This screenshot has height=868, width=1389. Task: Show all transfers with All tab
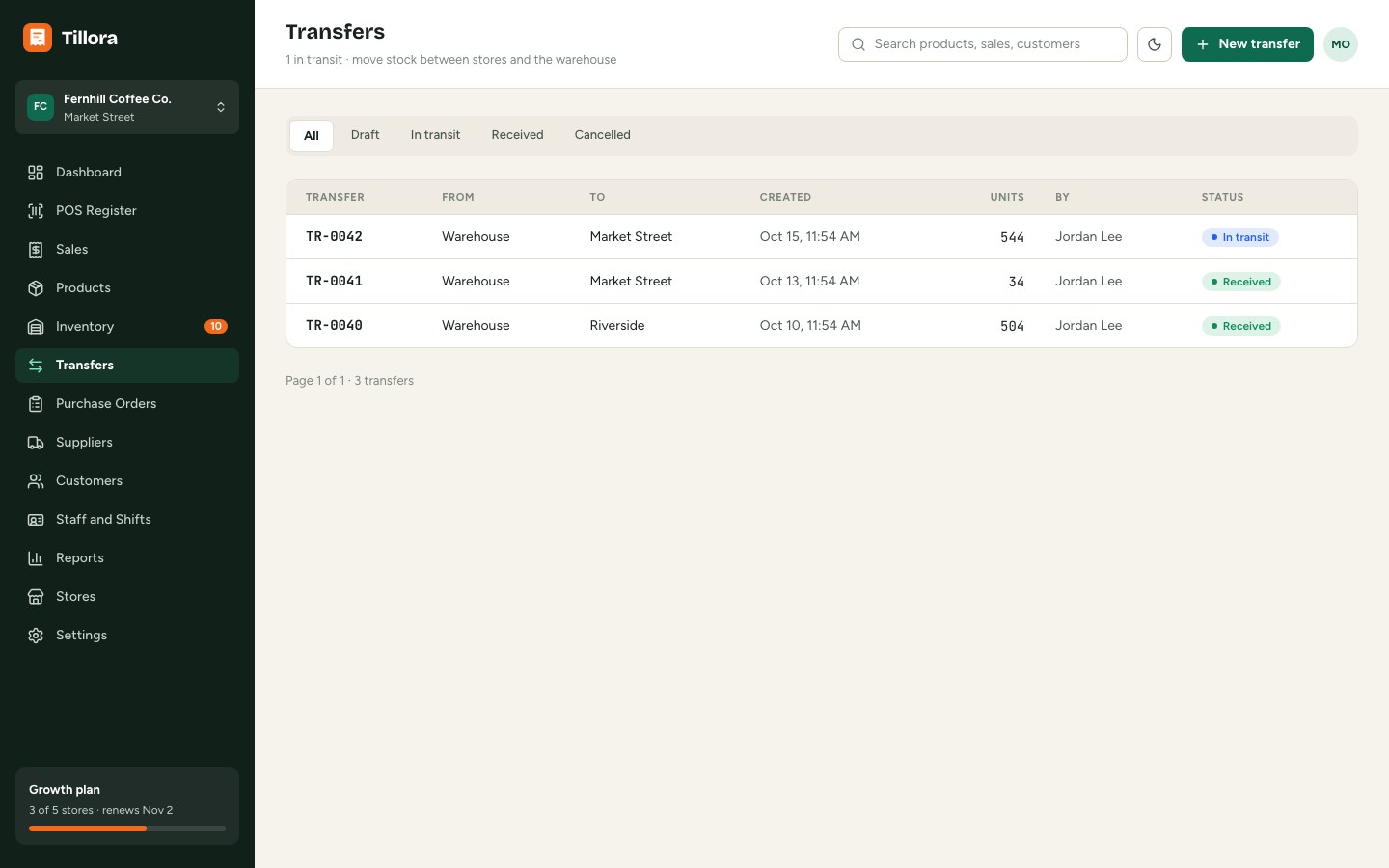click(312, 136)
